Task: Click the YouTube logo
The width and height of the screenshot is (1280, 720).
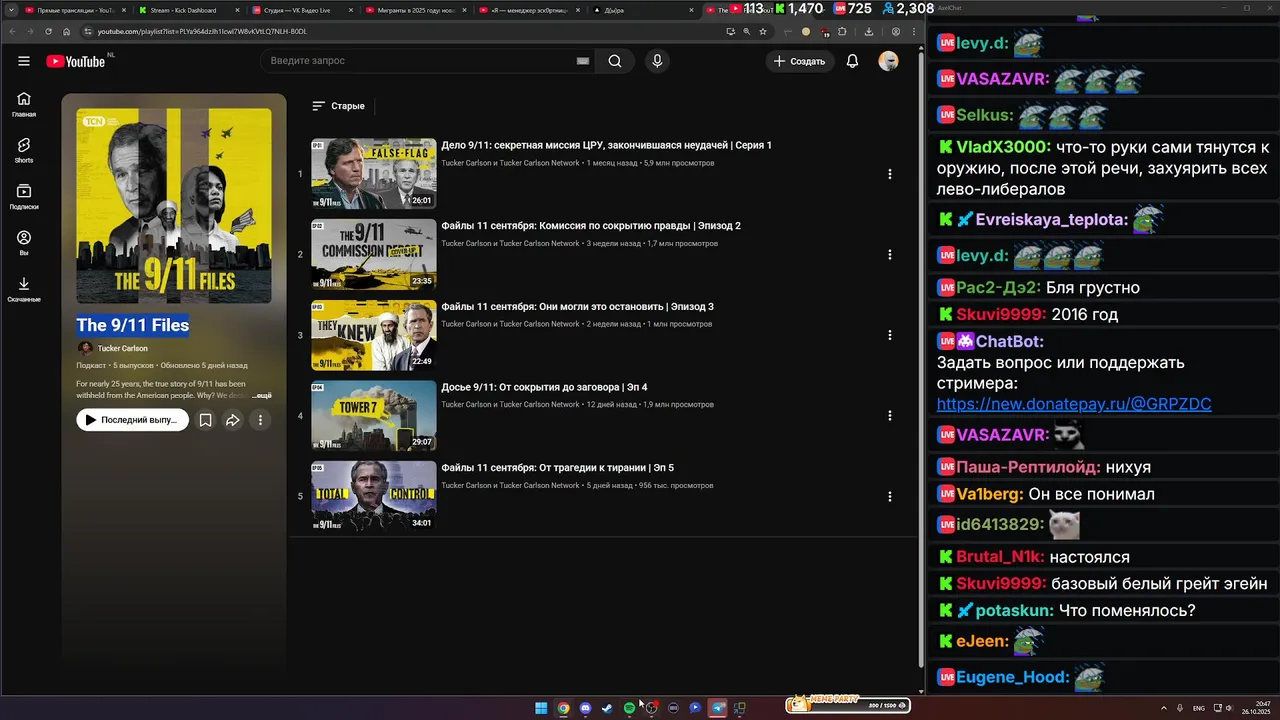Action: [x=76, y=61]
